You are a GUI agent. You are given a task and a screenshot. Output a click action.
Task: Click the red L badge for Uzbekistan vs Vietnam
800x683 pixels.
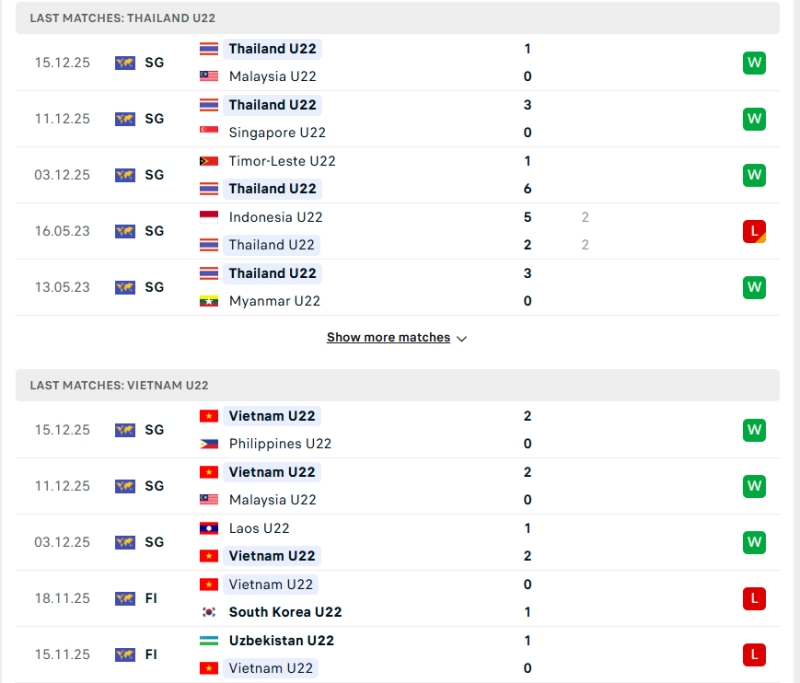[x=754, y=654]
